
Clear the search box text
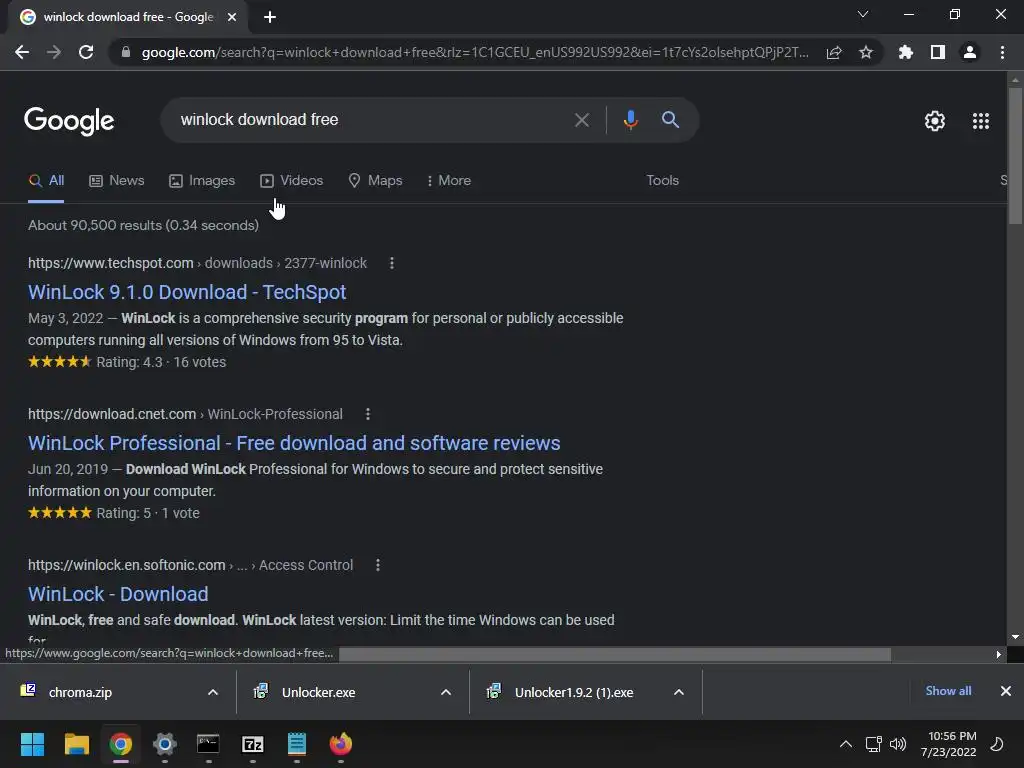tap(581, 120)
